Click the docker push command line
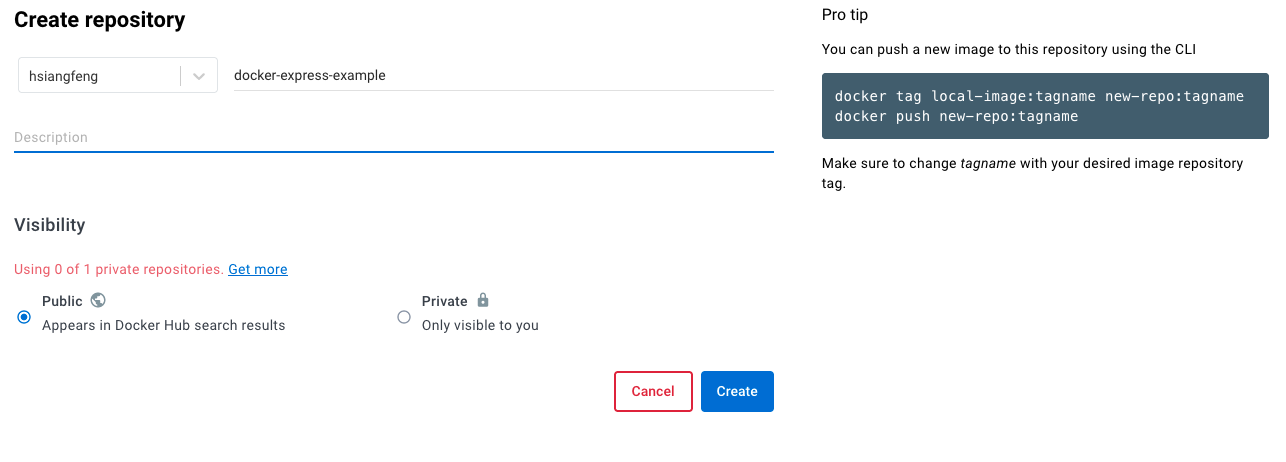The image size is (1286, 462). (x=956, y=116)
